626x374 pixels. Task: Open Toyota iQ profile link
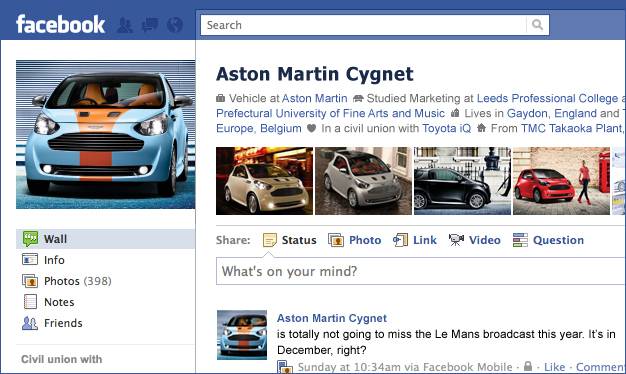[447, 129]
